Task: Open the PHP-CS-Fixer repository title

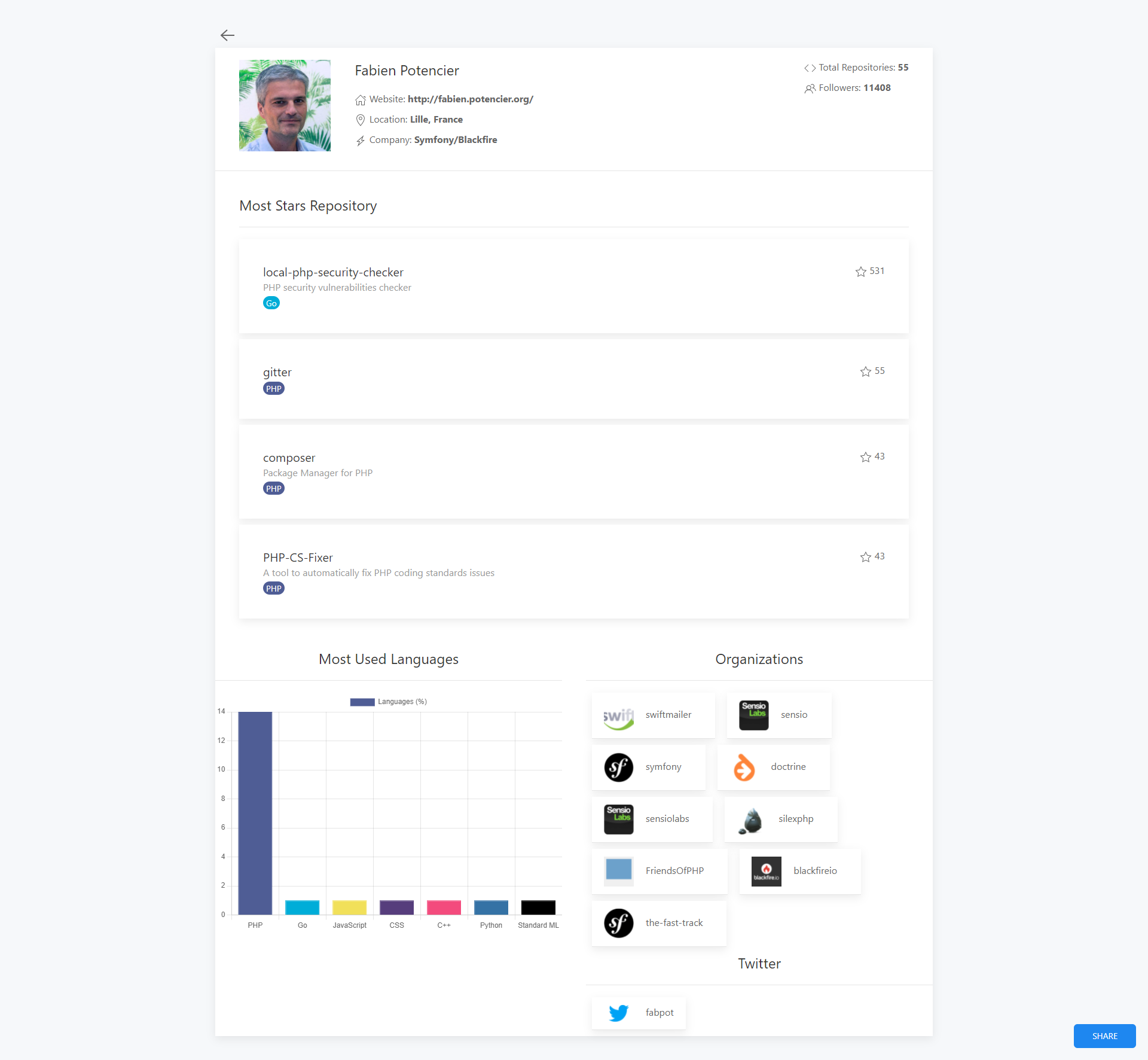Action: [x=298, y=558]
